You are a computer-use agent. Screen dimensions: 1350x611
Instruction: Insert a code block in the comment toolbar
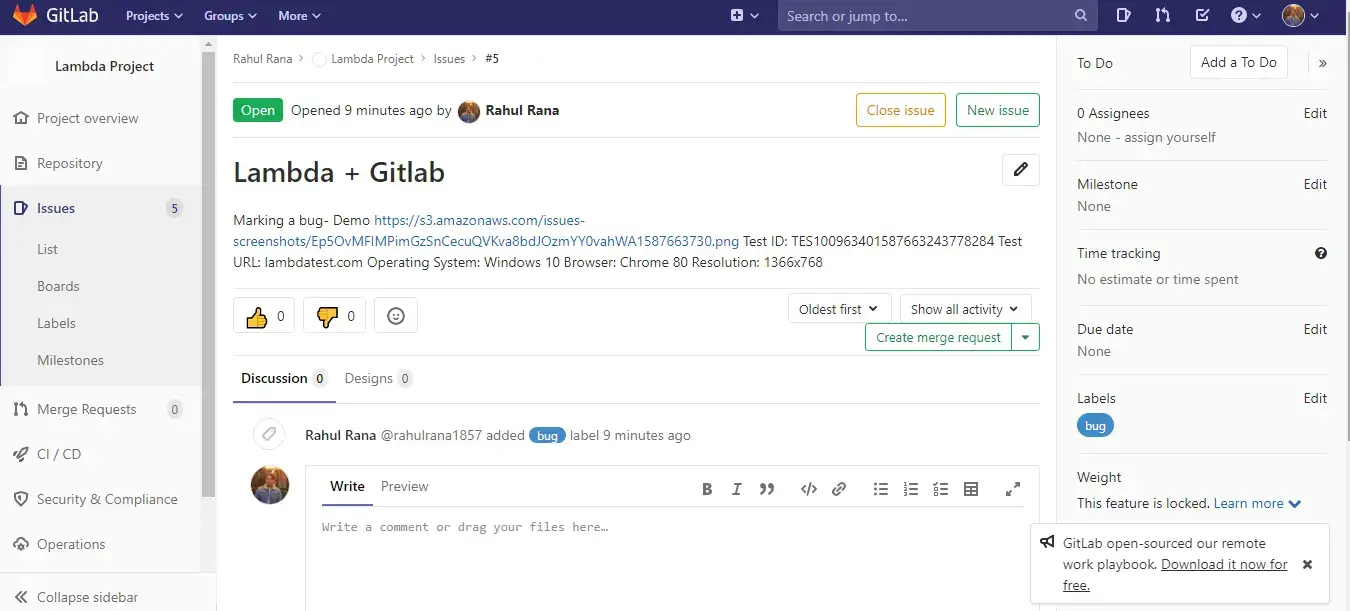[x=809, y=489]
